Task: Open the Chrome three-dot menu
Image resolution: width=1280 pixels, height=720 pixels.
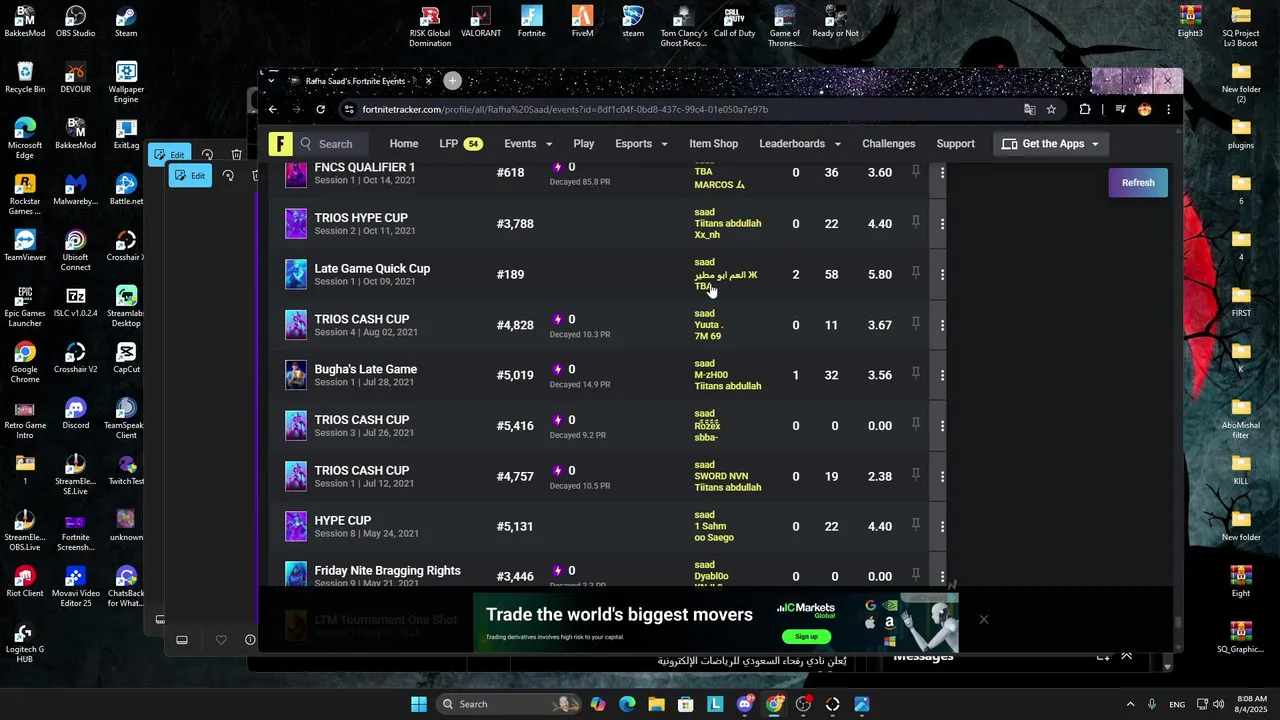Action: coord(1168,110)
